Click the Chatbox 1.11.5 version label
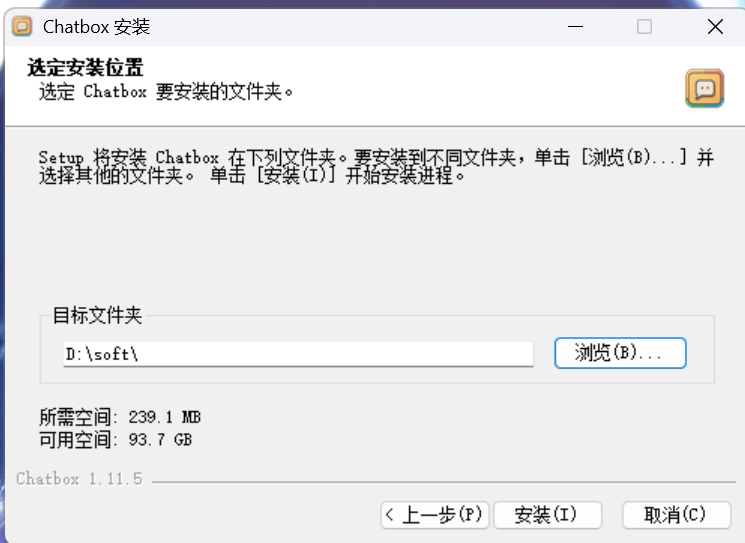 point(79,479)
